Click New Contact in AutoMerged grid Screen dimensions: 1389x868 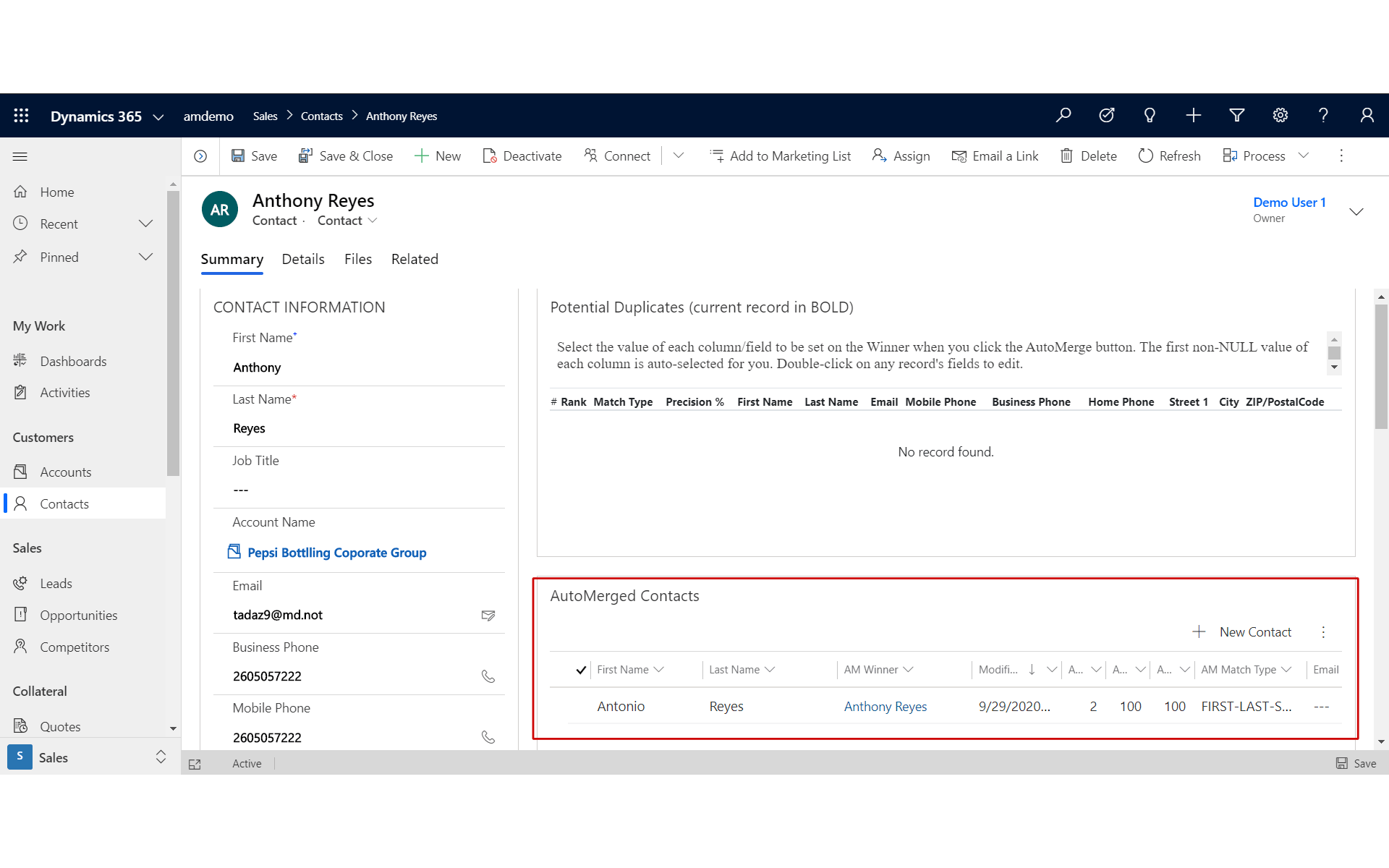click(x=1241, y=632)
